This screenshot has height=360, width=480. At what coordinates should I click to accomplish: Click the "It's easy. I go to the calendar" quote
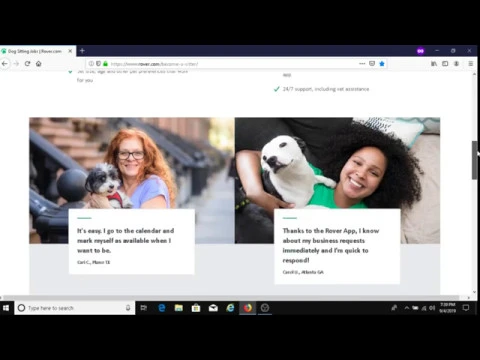[x=126, y=240]
